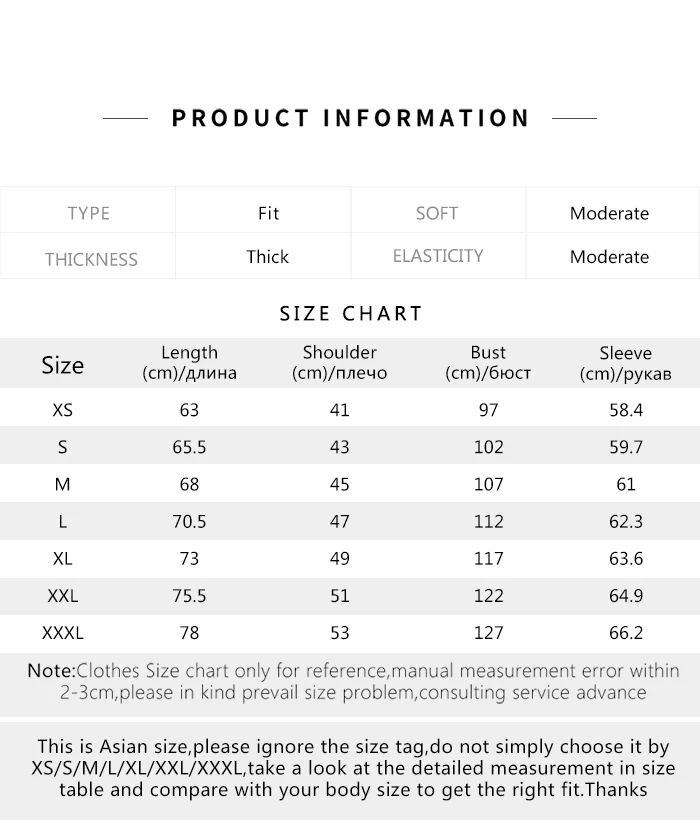The height and width of the screenshot is (838, 700).
Task: Select the XS size row label
Action: click(x=62, y=410)
